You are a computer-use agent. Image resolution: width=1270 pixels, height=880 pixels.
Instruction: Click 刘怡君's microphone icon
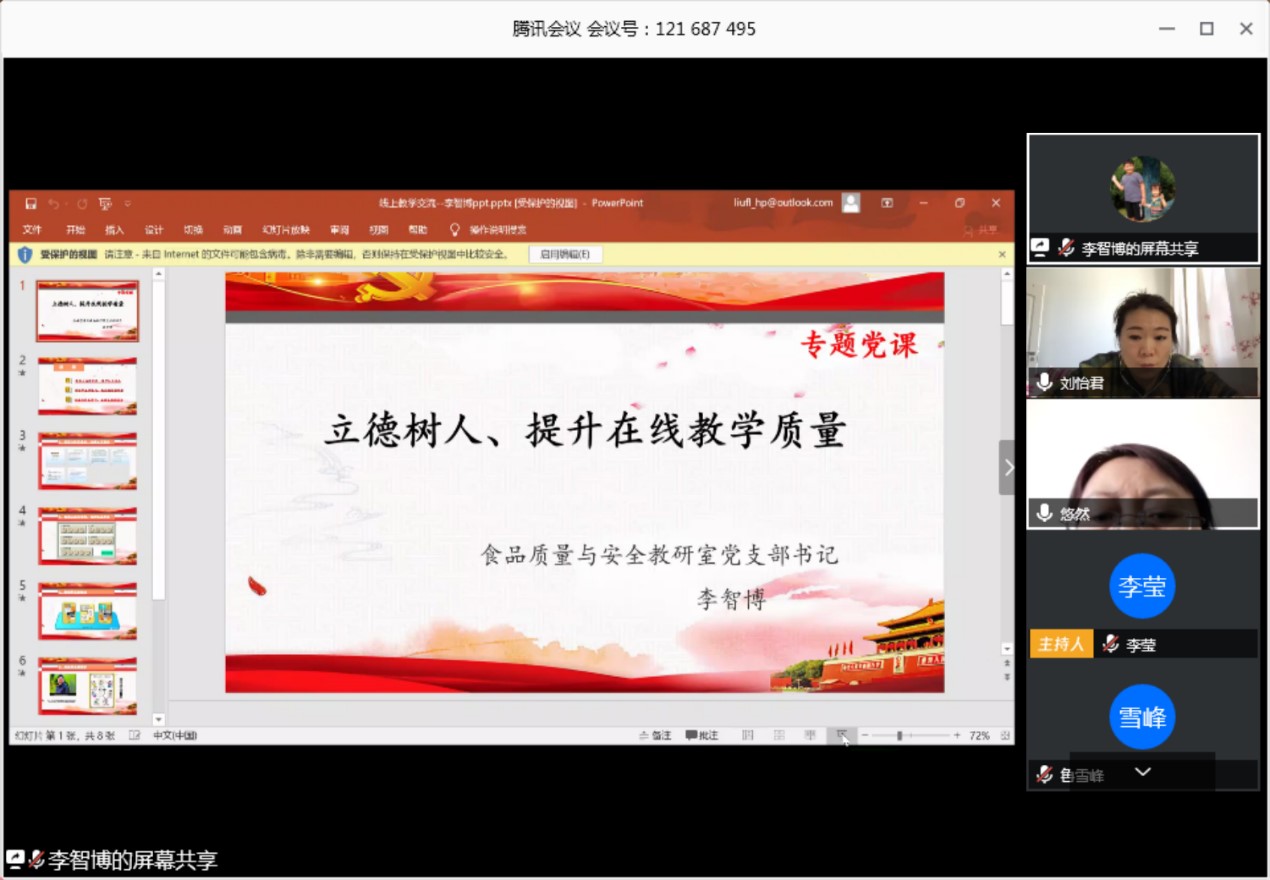[x=1045, y=382]
